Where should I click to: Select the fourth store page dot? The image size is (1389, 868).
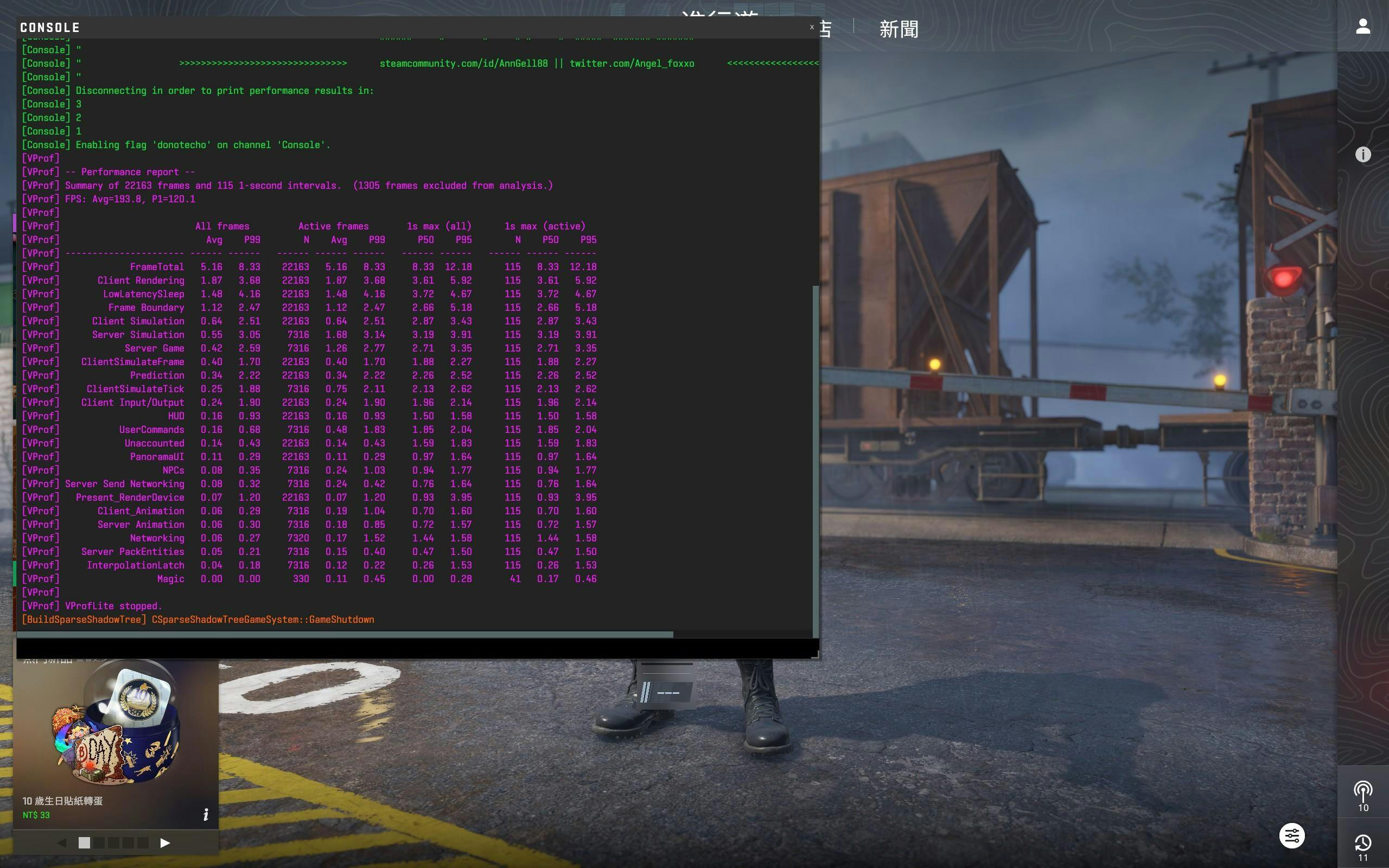[x=128, y=843]
